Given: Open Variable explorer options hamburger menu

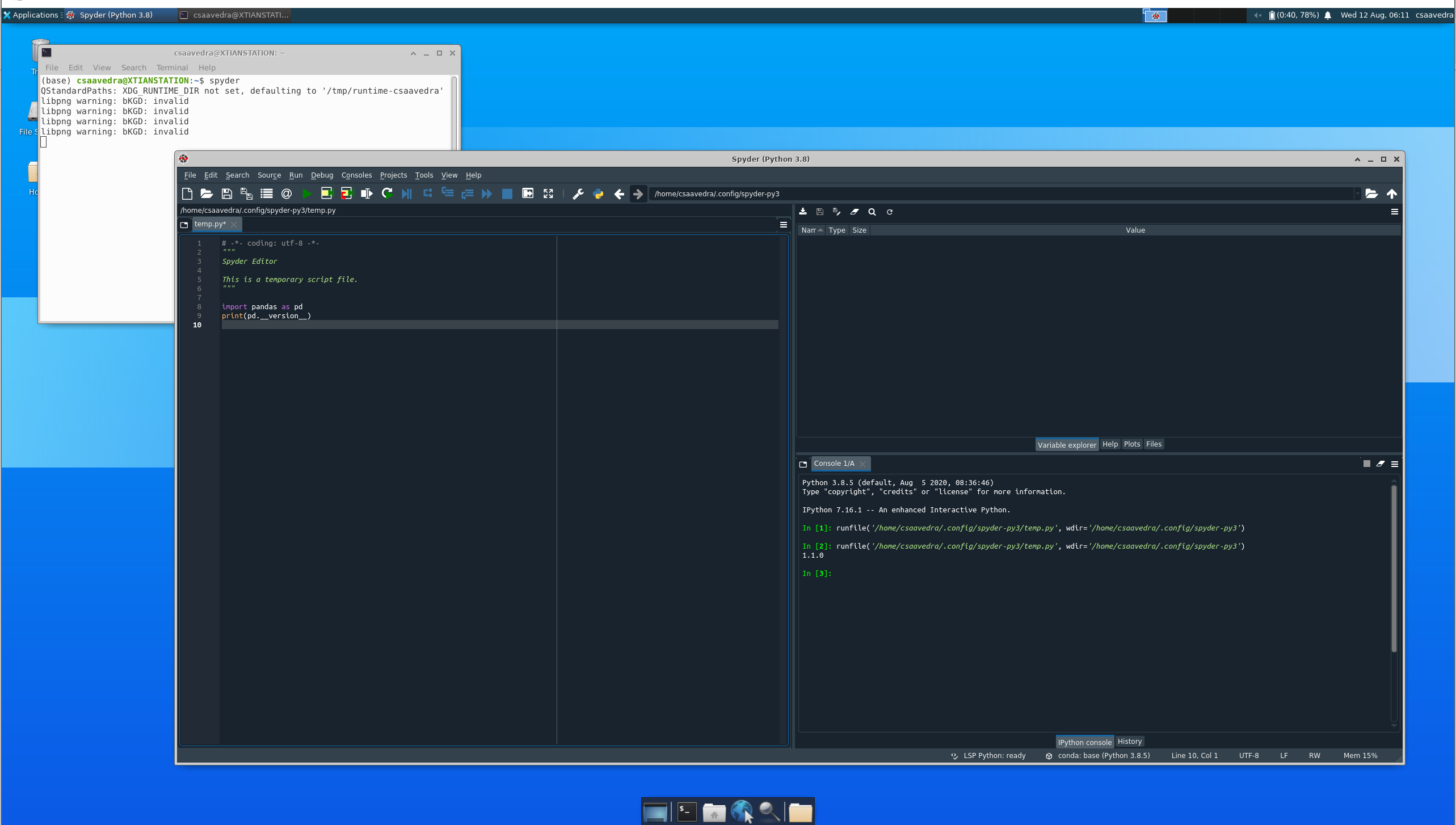Looking at the screenshot, I should [1394, 212].
